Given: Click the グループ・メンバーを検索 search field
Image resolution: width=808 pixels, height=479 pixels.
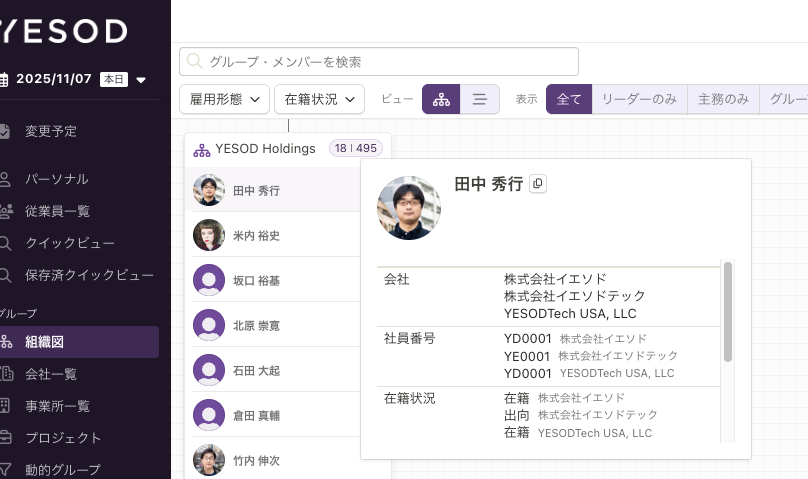Looking at the screenshot, I should point(380,62).
